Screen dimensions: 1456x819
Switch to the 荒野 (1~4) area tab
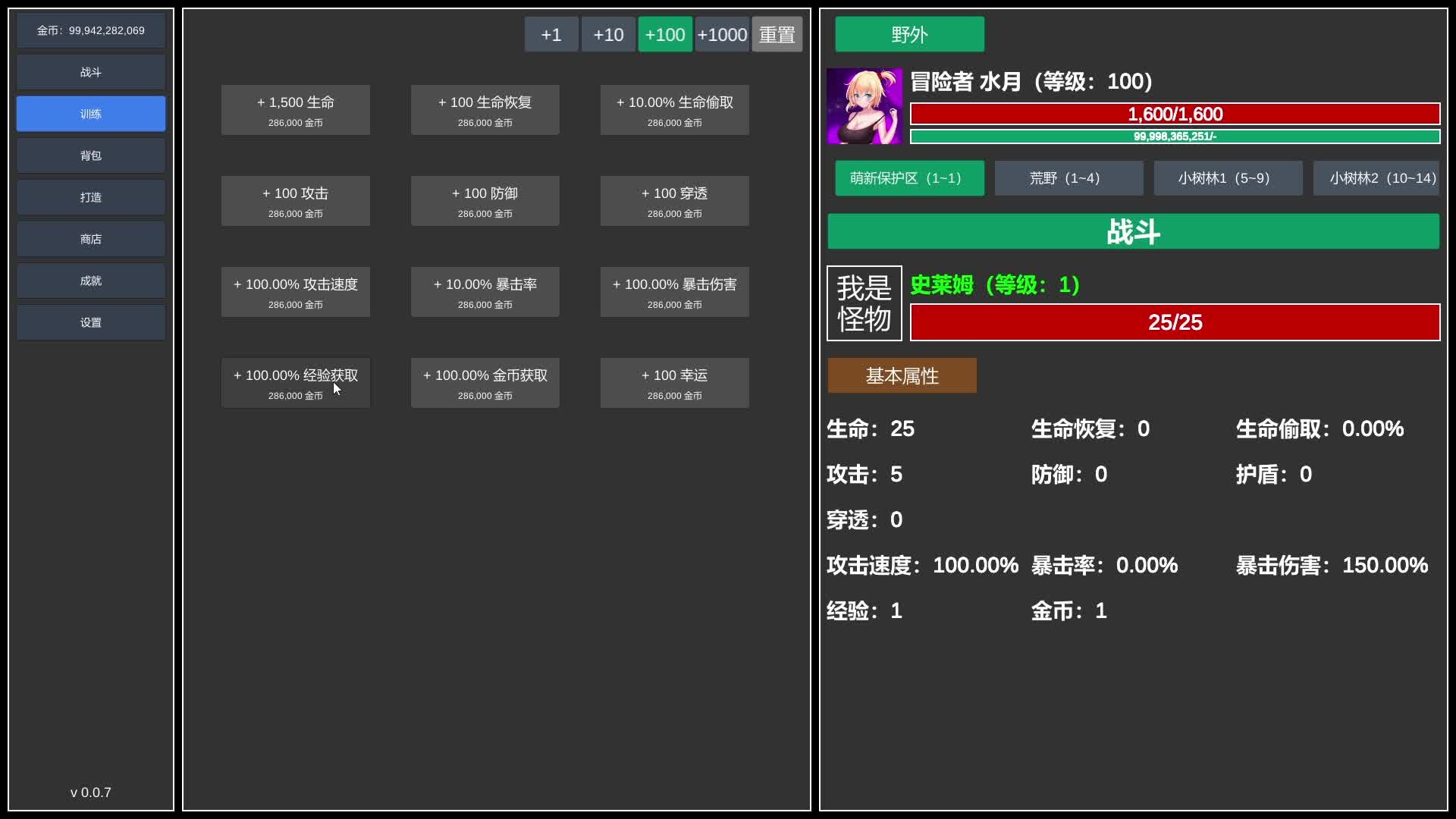(1068, 178)
